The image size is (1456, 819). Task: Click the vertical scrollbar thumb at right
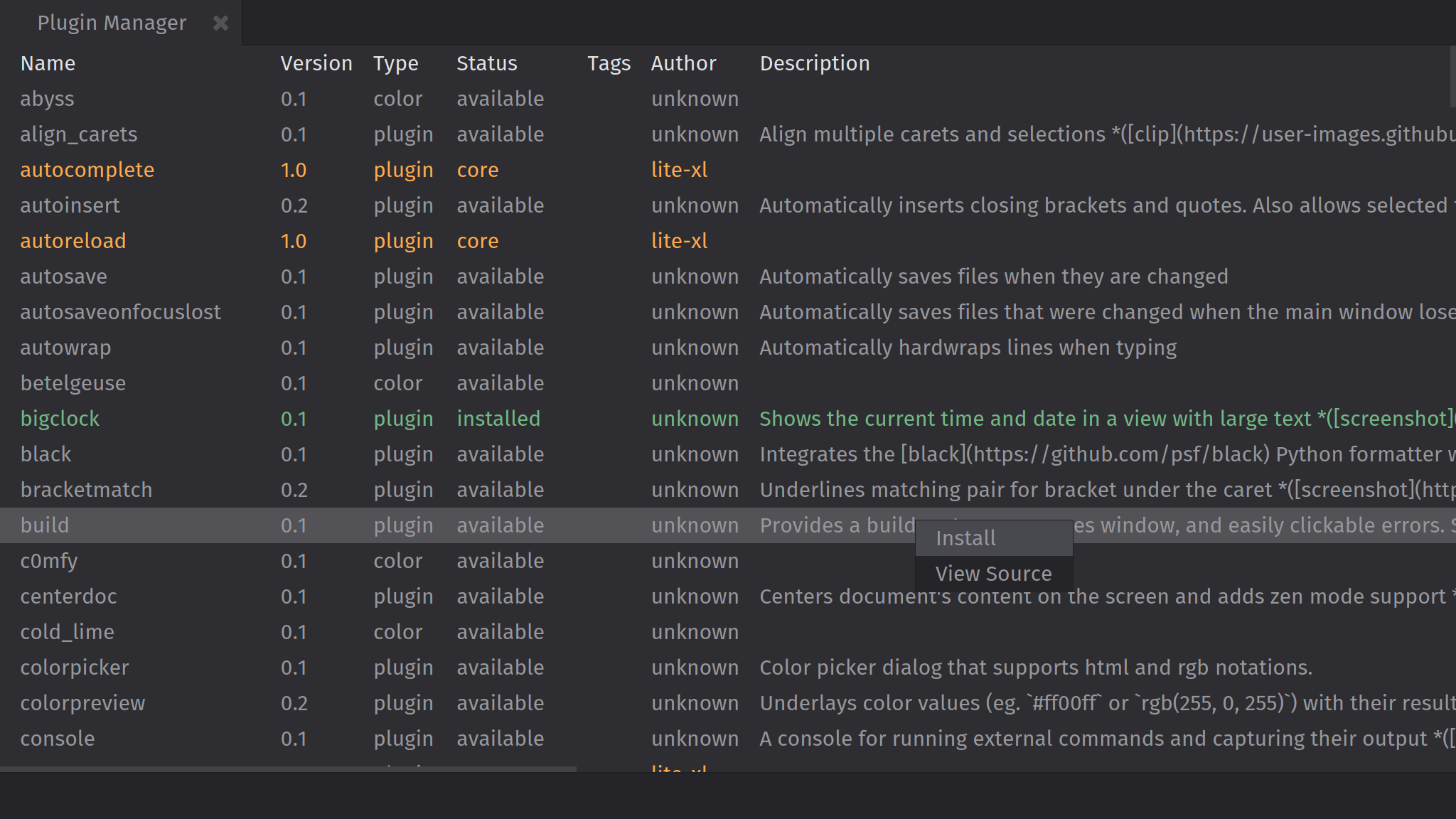coord(1452,76)
